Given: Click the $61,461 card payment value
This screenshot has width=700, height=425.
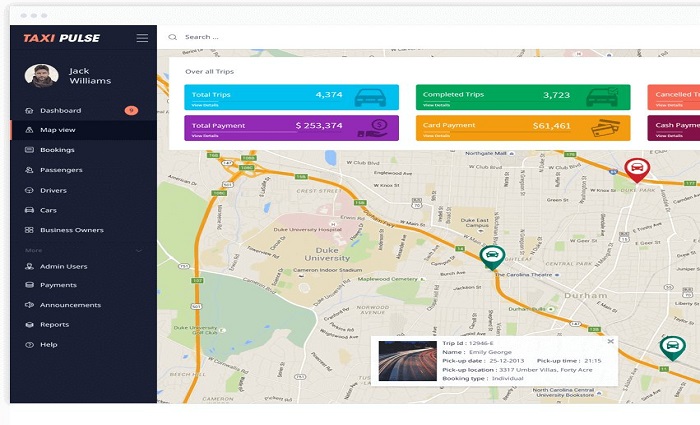Looking at the screenshot, I should [x=551, y=126].
